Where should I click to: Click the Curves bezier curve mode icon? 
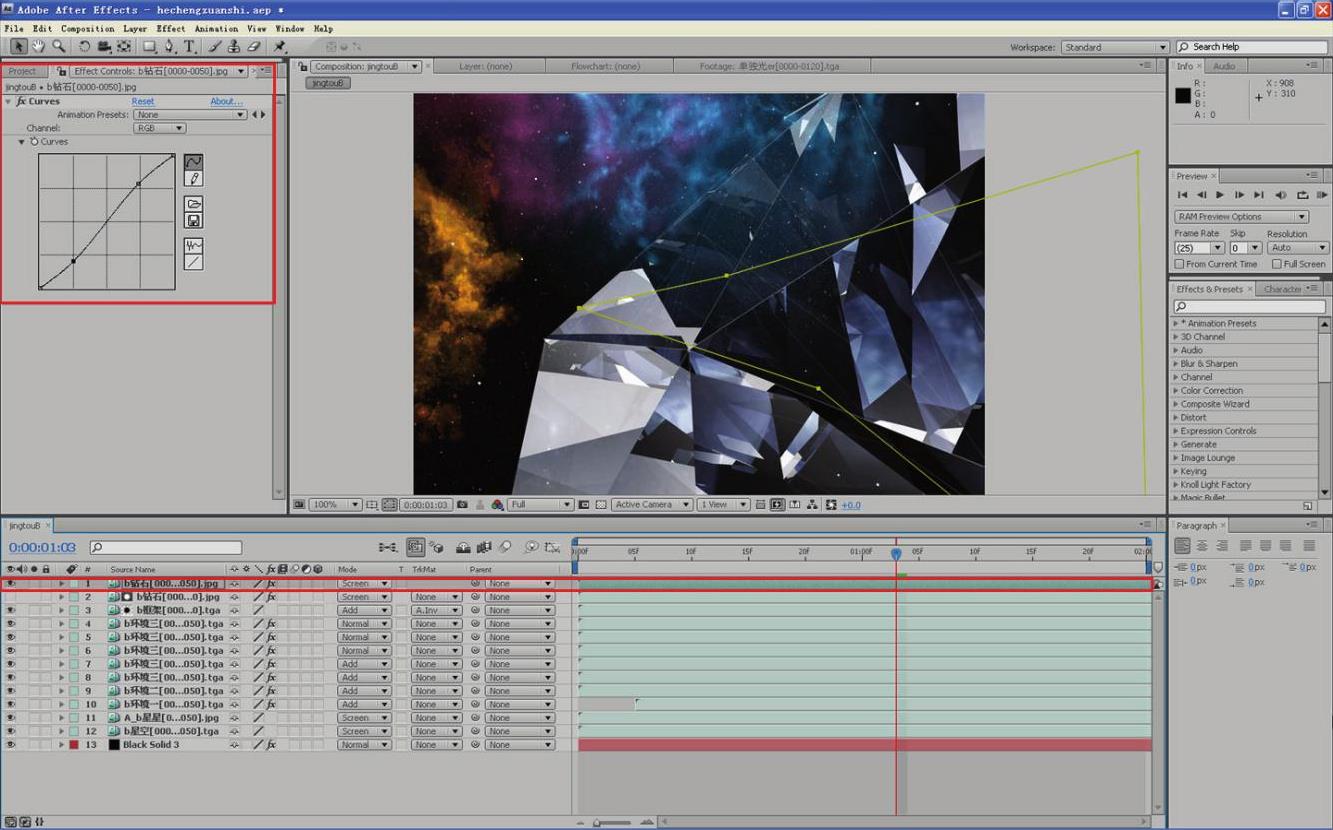pyautogui.click(x=194, y=162)
